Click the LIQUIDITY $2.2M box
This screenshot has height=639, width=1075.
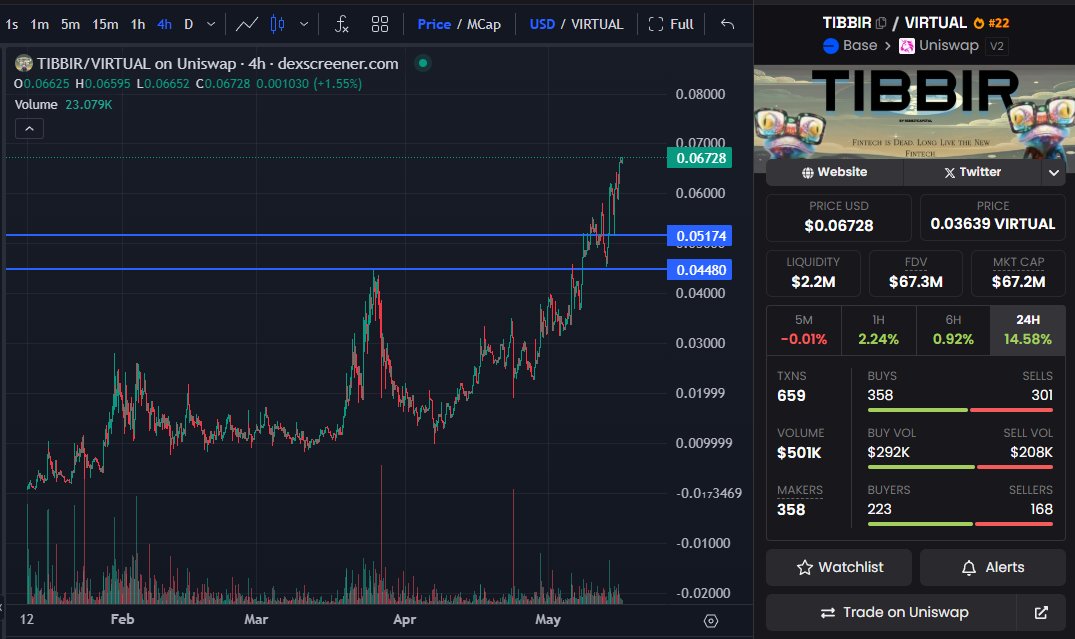(x=813, y=273)
